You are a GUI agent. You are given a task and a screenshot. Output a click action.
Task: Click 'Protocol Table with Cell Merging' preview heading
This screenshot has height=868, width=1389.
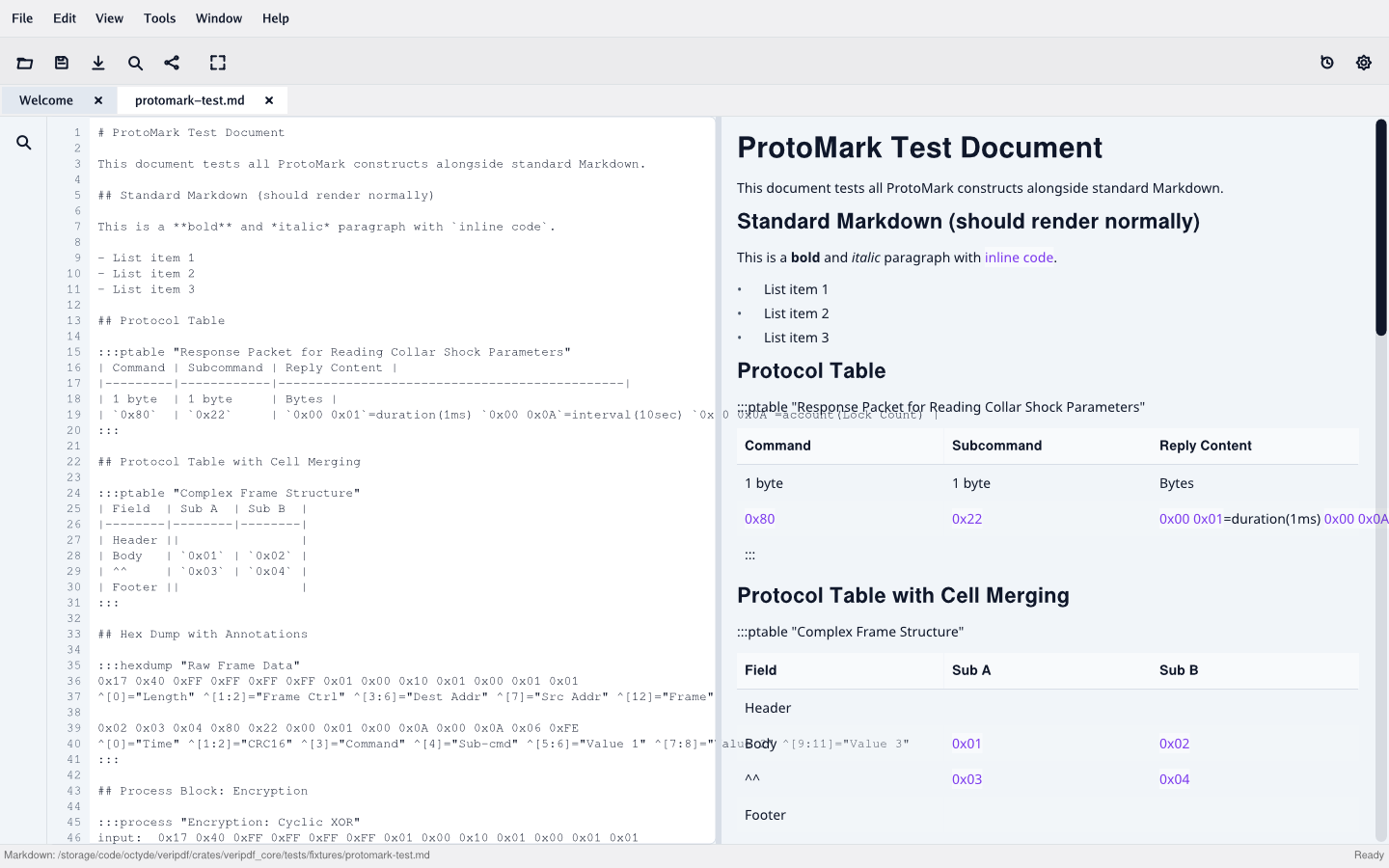[x=903, y=595]
